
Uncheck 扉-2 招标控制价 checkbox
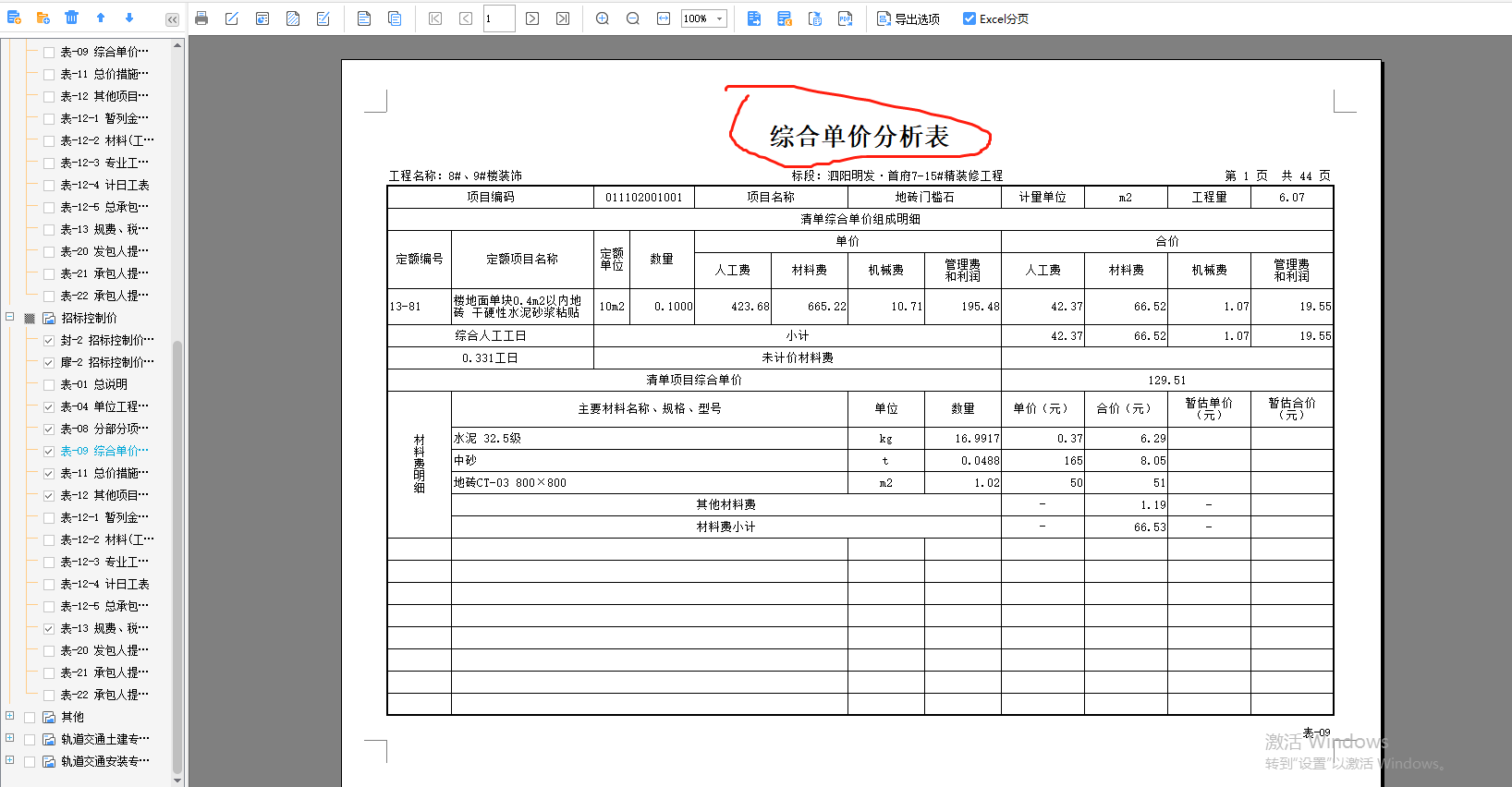point(49,362)
